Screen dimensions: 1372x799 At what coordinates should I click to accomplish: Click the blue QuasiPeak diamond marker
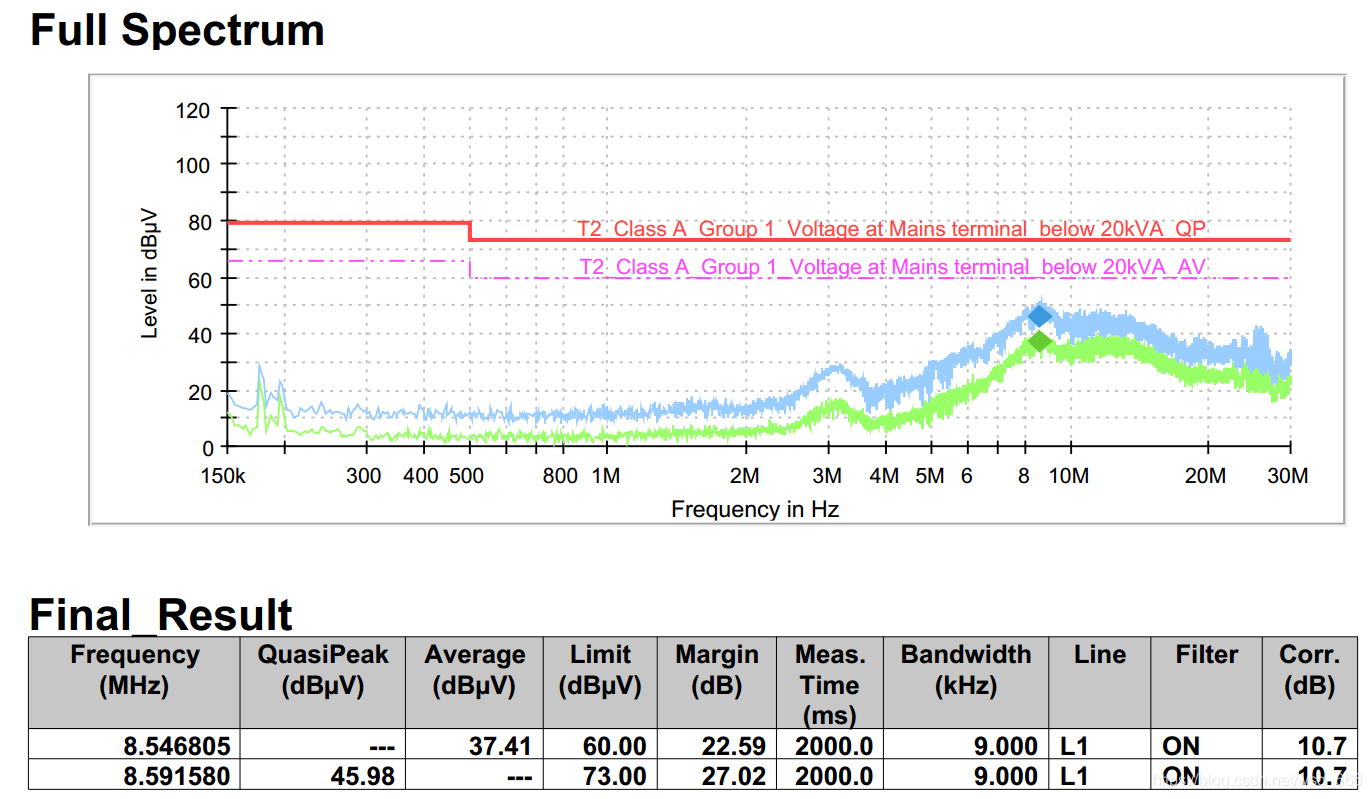(x=1040, y=317)
